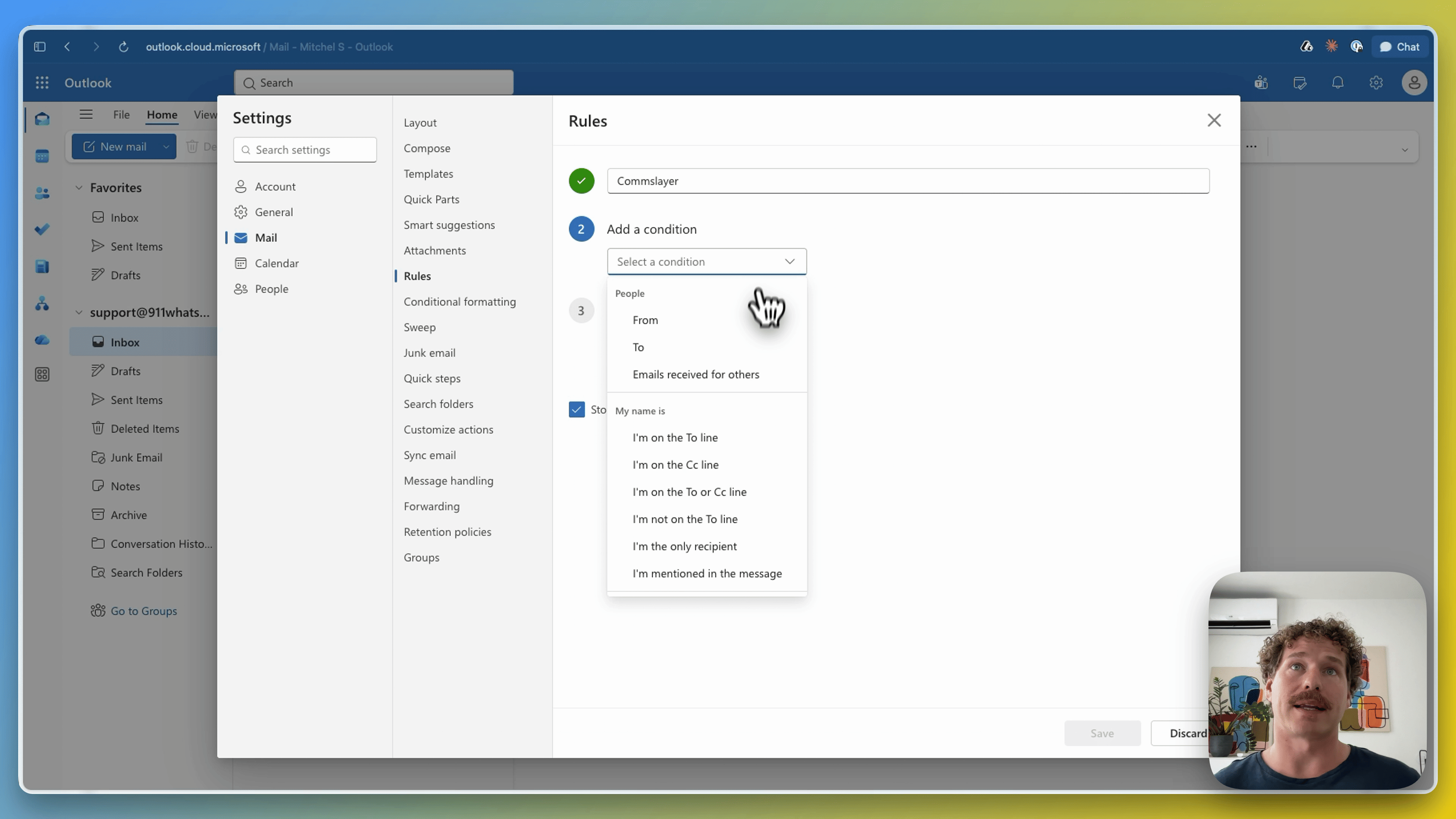
Task: Open New mail dropdown arrow
Action: (x=166, y=146)
